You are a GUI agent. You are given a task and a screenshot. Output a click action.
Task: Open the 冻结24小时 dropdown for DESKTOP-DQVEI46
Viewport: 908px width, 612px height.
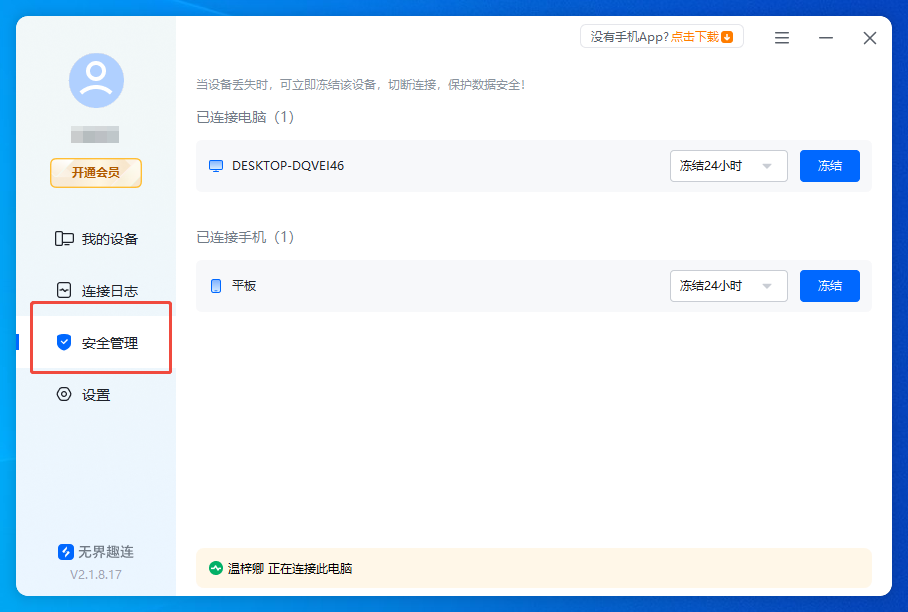pos(728,166)
